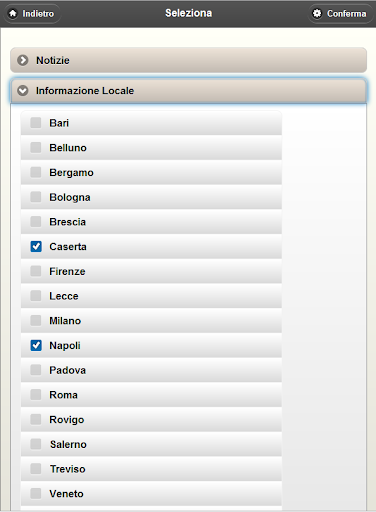Screen dimensions: 376x512
Task: Check the Lecce box
Action: [36, 296]
